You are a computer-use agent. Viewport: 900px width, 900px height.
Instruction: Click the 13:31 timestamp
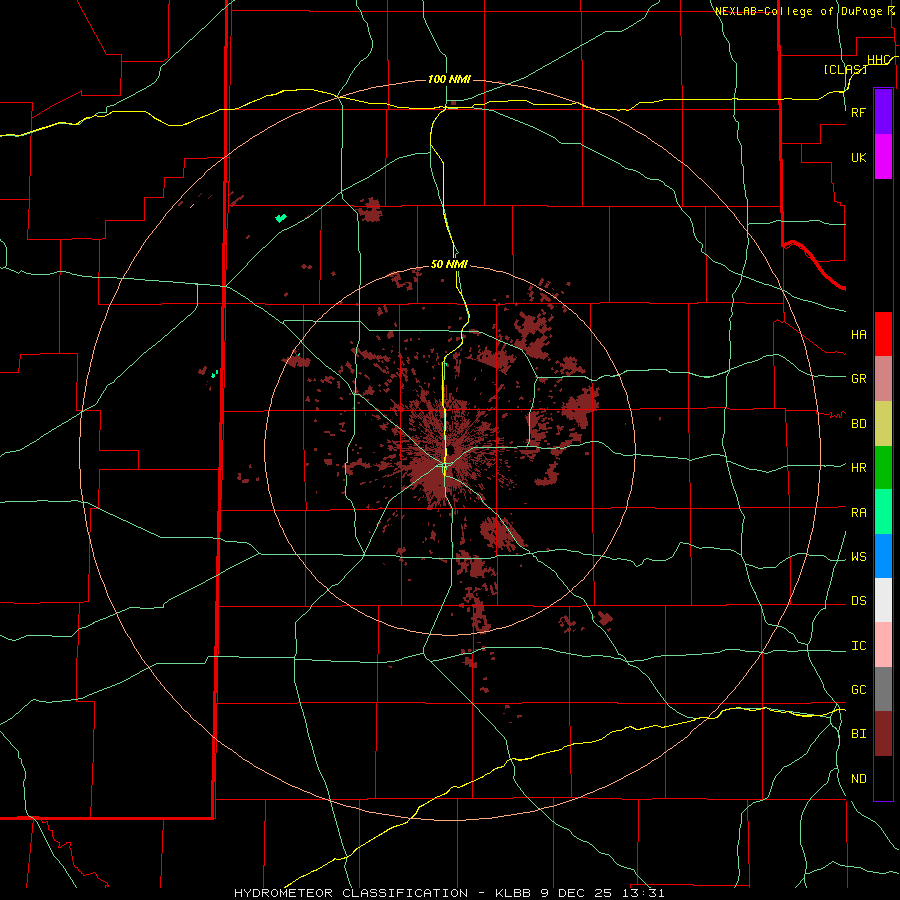[x=642, y=893]
